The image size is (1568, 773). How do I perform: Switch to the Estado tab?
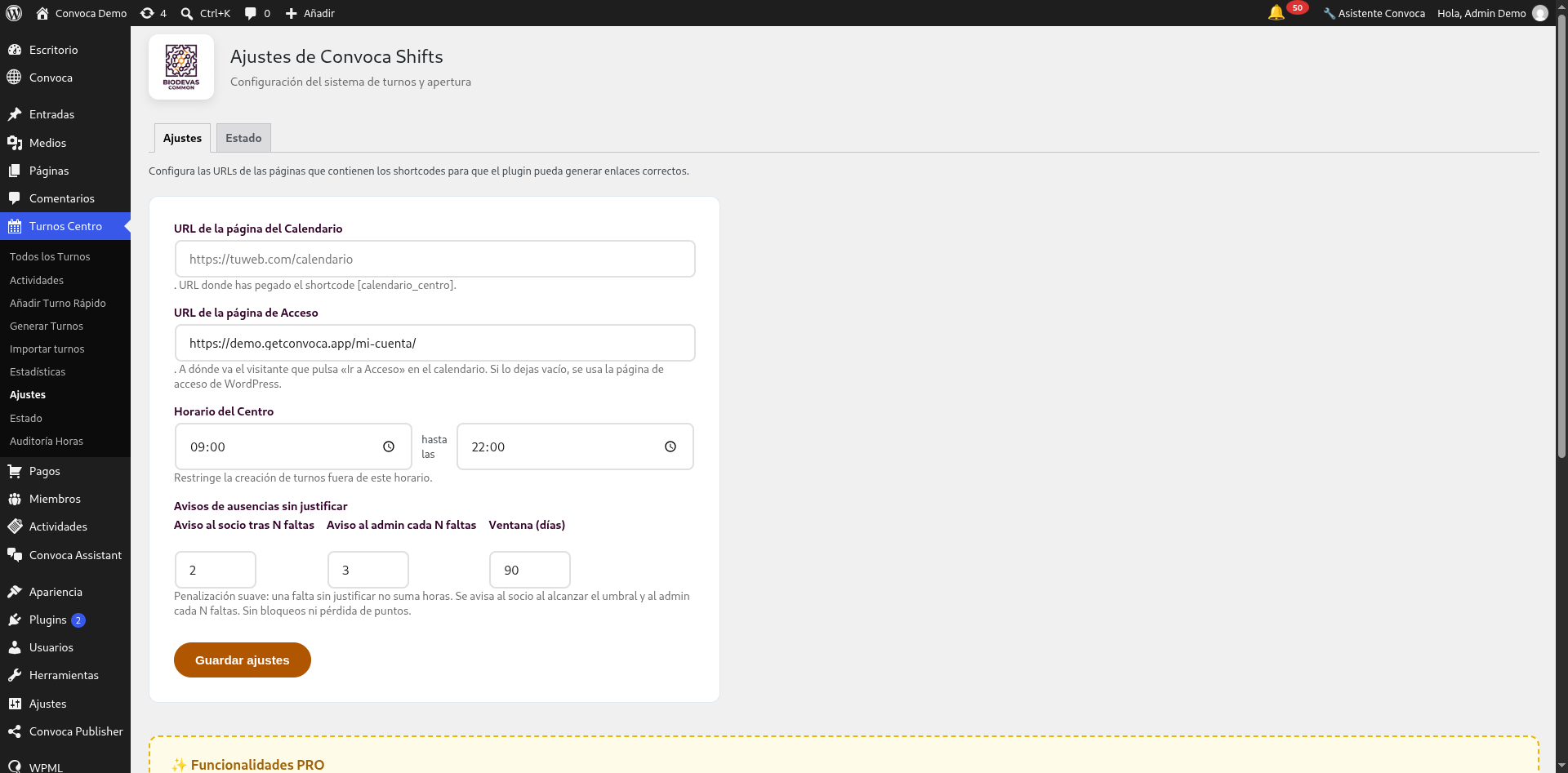(x=243, y=138)
